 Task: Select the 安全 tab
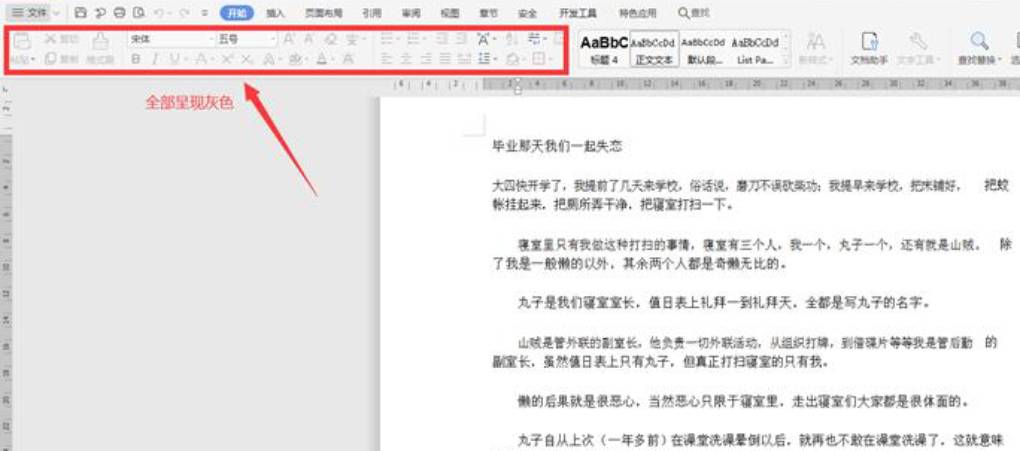(528, 13)
